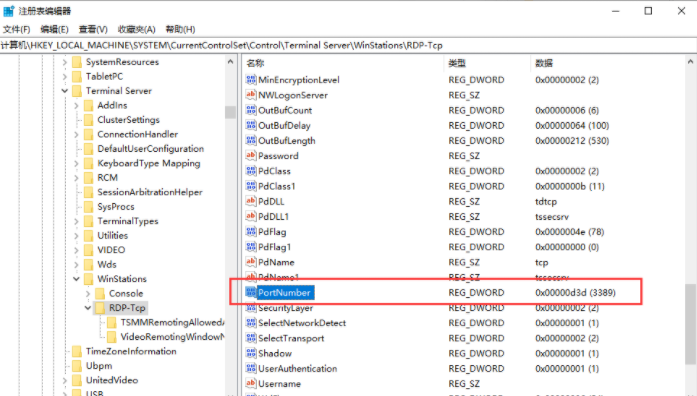
Task: Click the RDP-Tcp folder icon
Action: (100, 308)
